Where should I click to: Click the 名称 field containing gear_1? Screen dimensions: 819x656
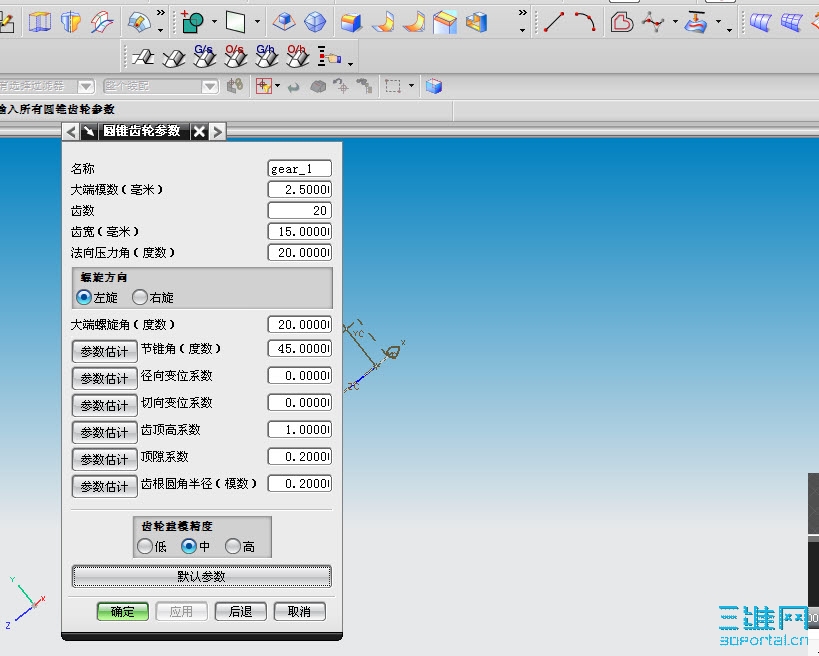coord(300,169)
